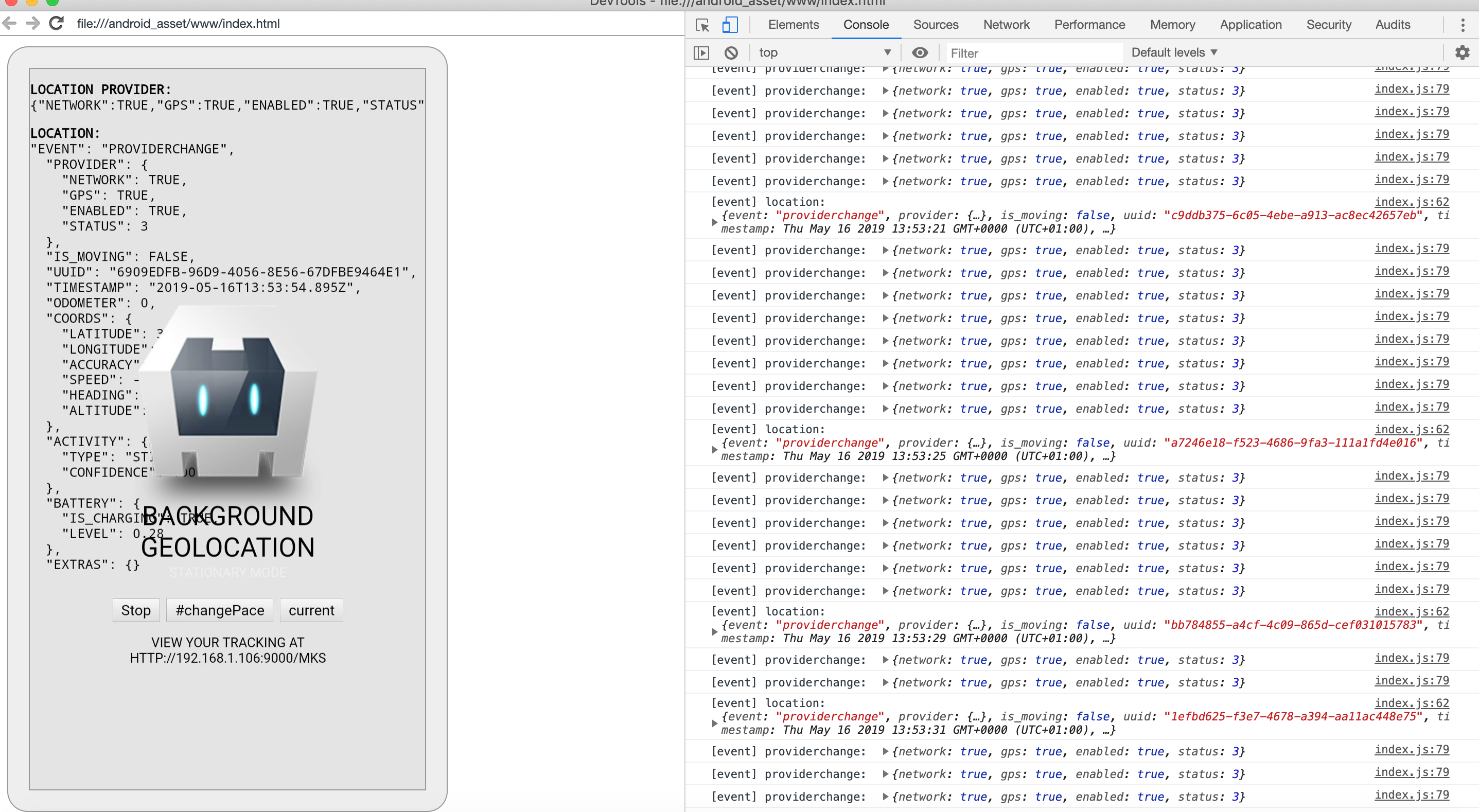This screenshot has height=812, width=1479.
Task: Toggle the device emulation toolbar
Action: [x=729, y=25]
